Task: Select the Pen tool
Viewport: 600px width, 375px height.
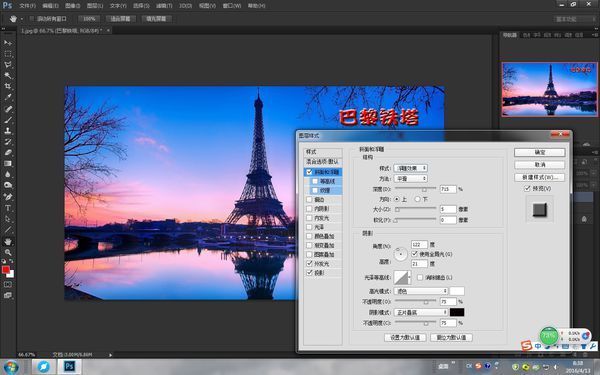Action: [x=8, y=197]
